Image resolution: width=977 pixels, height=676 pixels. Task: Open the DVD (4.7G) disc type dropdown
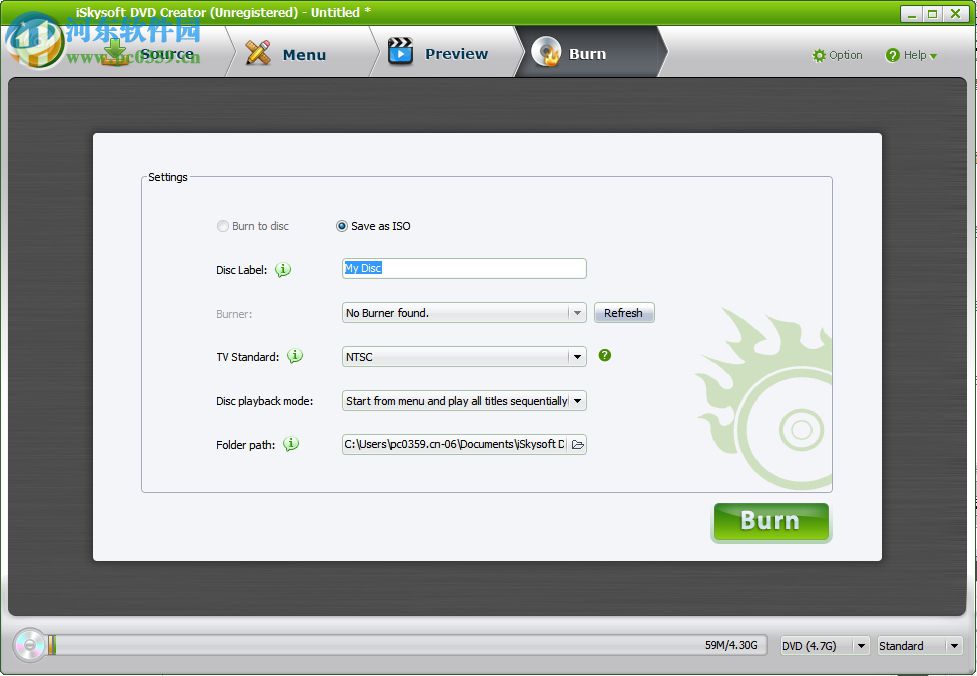coord(825,645)
